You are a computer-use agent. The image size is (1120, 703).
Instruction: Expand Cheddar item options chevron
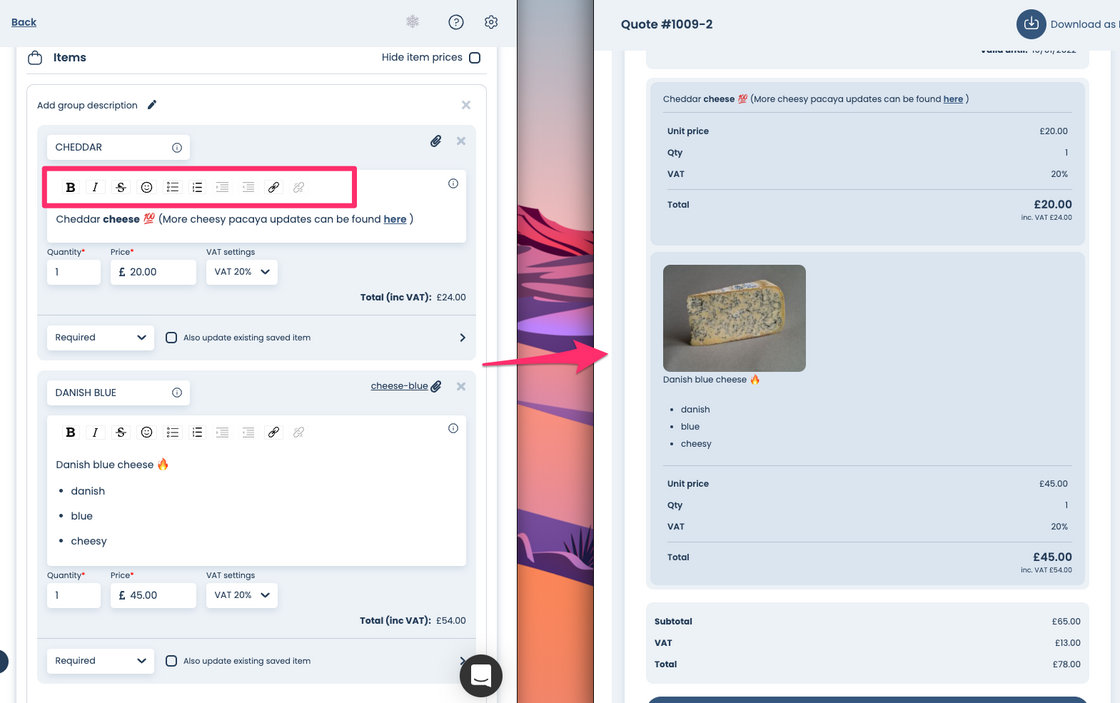[462, 337]
